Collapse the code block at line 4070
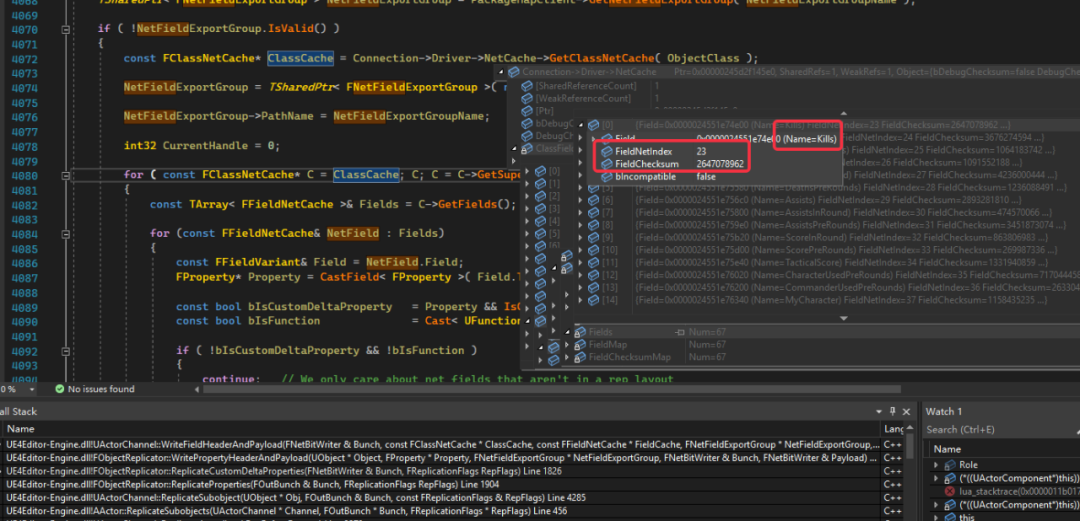The height and width of the screenshot is (521, 1080). point(65,30)
